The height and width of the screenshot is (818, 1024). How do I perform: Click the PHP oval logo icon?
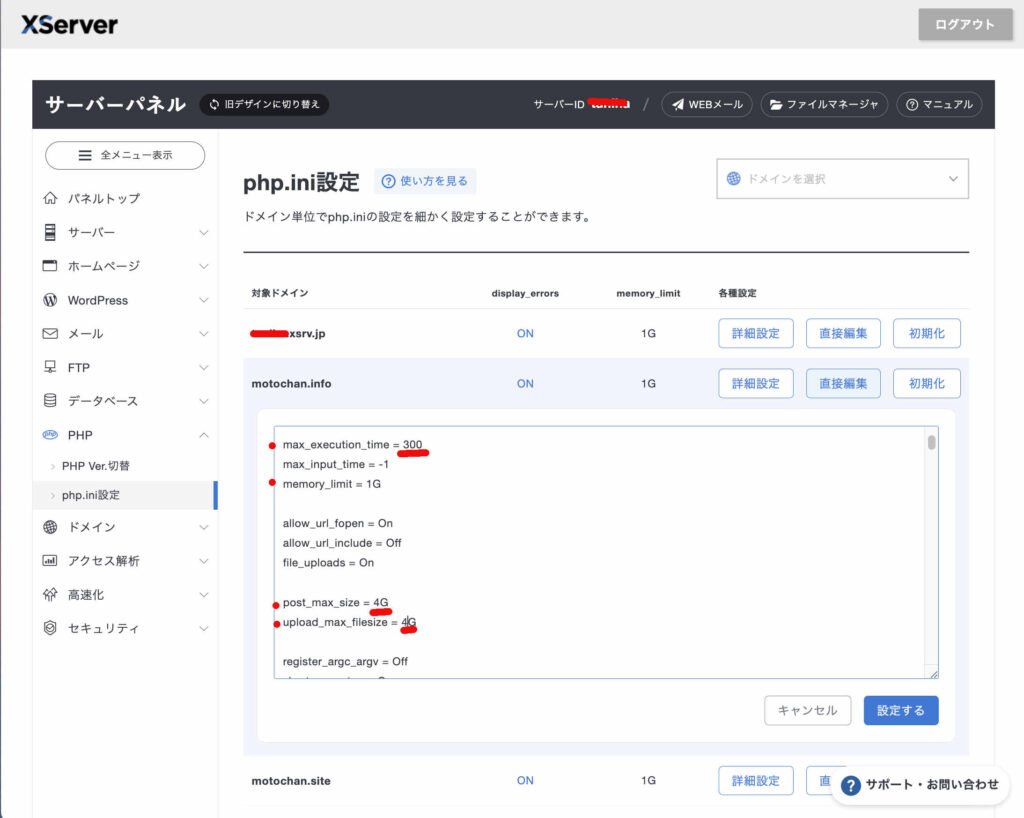pos(50,435)
